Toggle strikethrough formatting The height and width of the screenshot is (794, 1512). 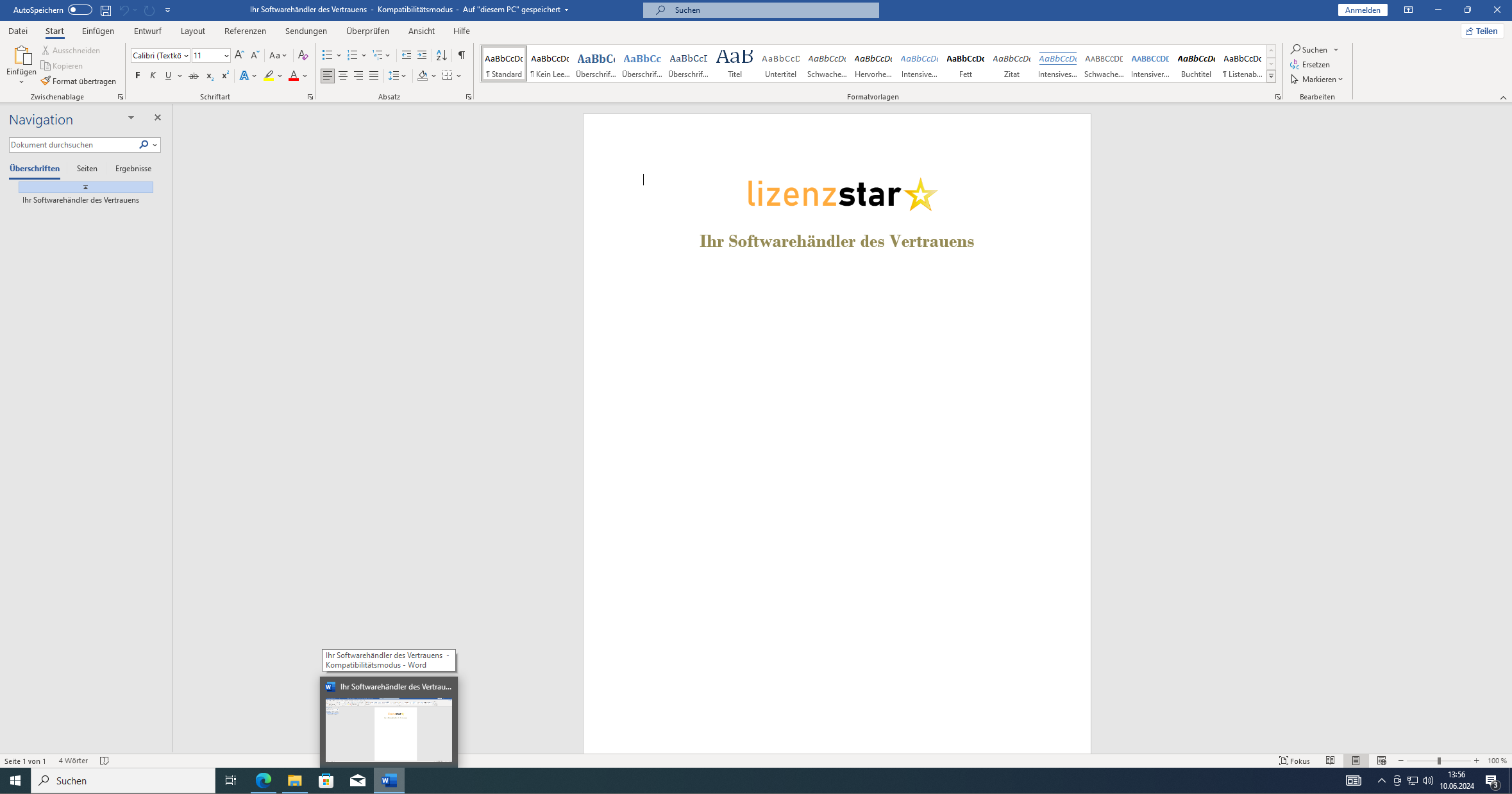coord(193,76)
